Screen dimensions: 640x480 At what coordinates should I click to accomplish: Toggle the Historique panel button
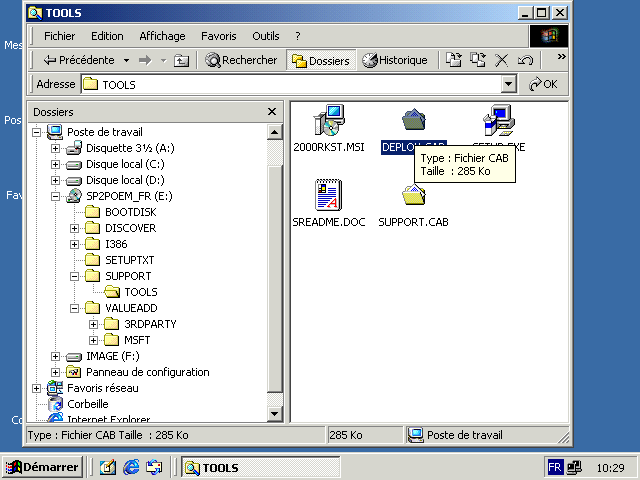(395, 60)
